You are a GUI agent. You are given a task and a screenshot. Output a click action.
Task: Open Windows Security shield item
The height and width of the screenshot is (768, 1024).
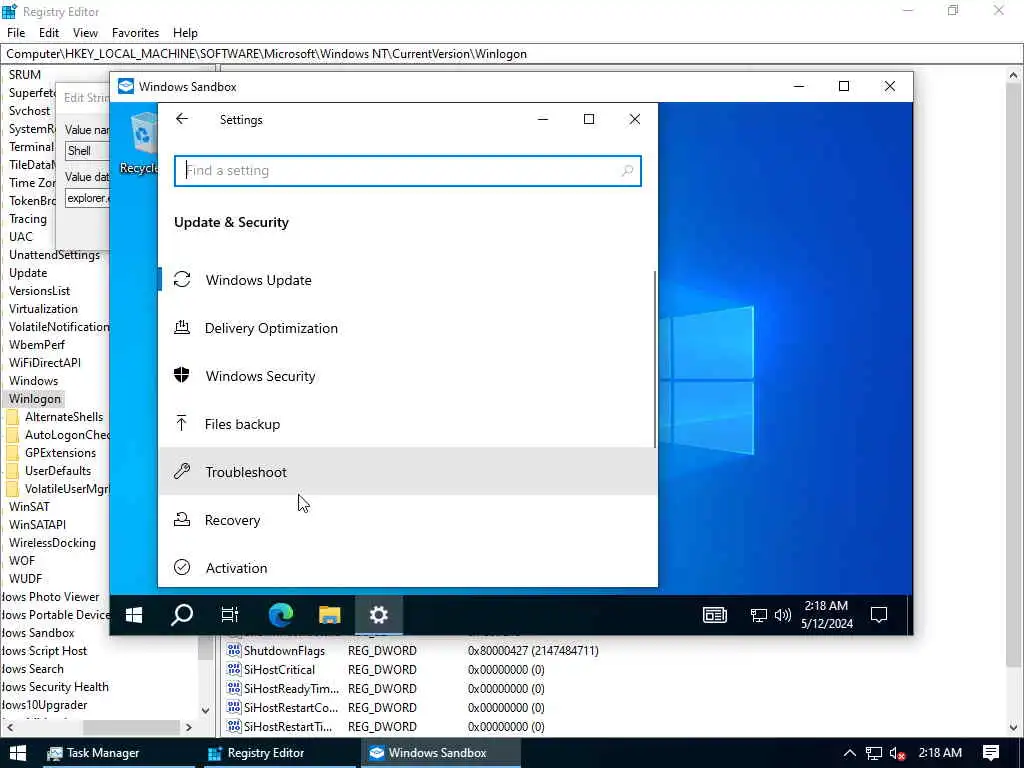408,376
